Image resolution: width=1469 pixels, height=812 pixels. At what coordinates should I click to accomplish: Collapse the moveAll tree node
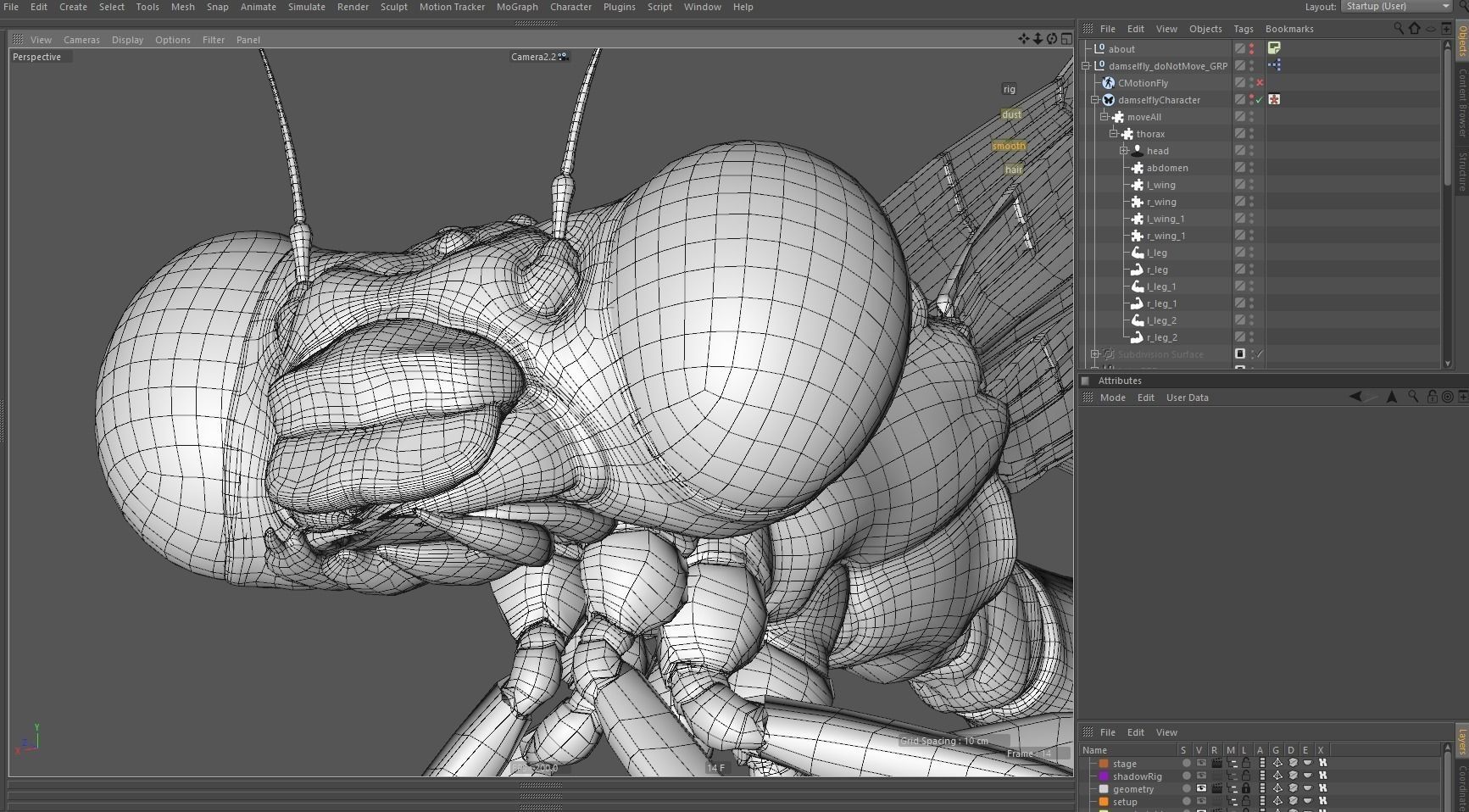click(1105, 116)
